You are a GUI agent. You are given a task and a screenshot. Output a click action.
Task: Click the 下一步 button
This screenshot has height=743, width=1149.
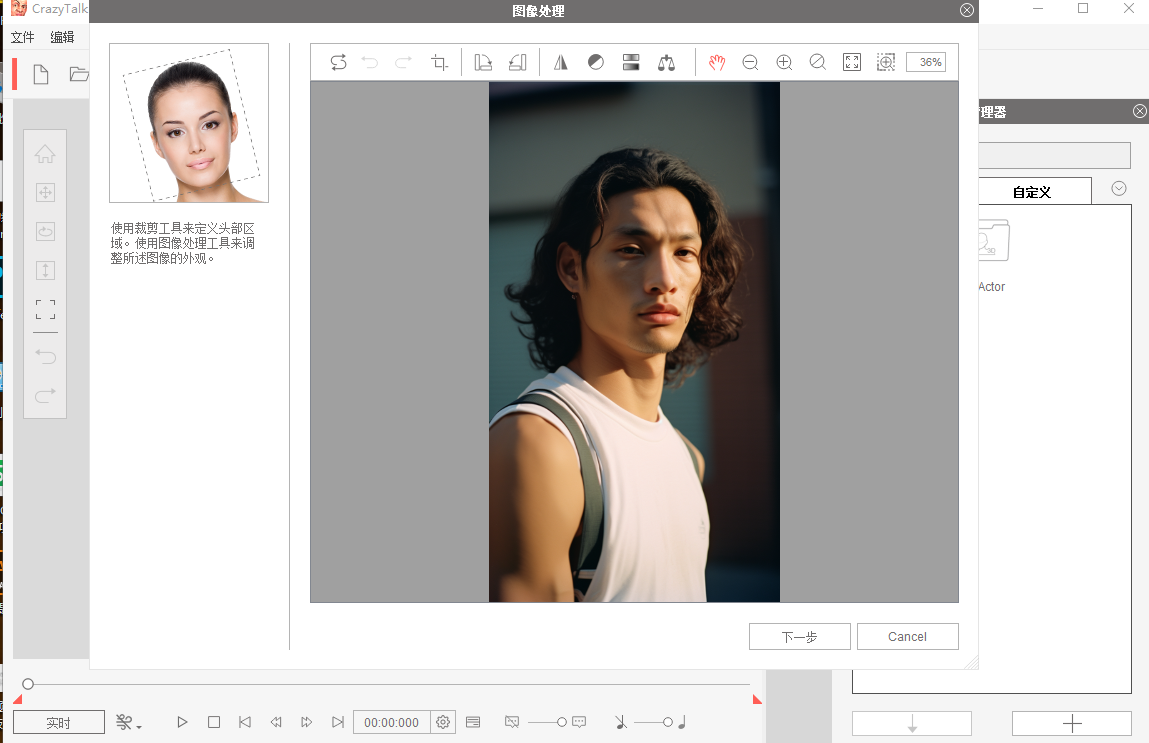coord(799,637)
